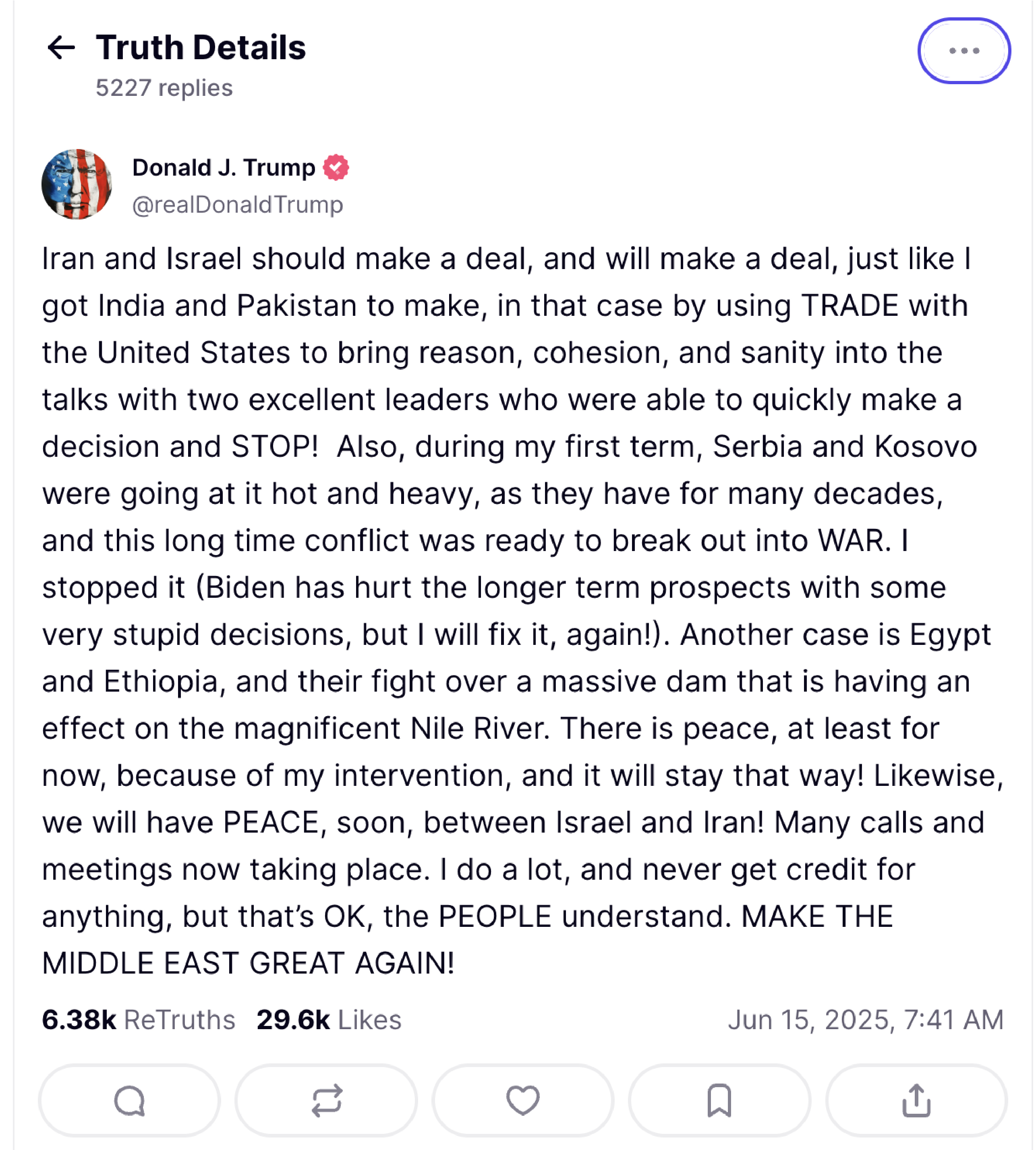ReTruth the post with the arrows icon

click(x=326, y=1100)
